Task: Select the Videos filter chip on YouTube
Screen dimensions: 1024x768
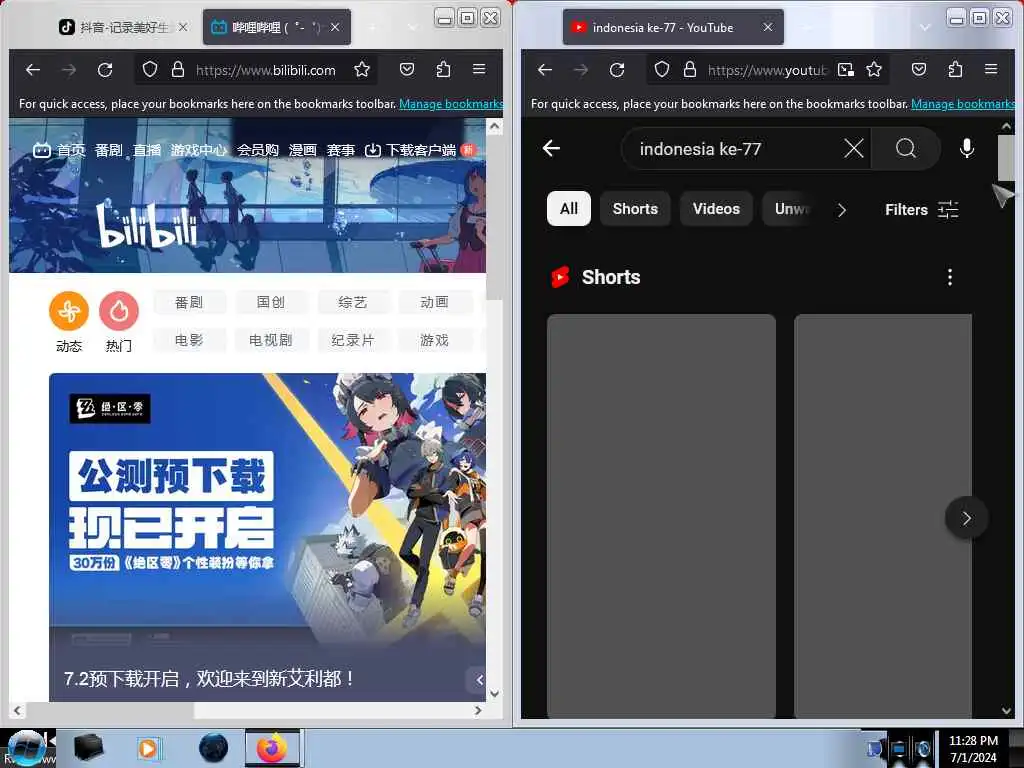Action: [716, 209]
